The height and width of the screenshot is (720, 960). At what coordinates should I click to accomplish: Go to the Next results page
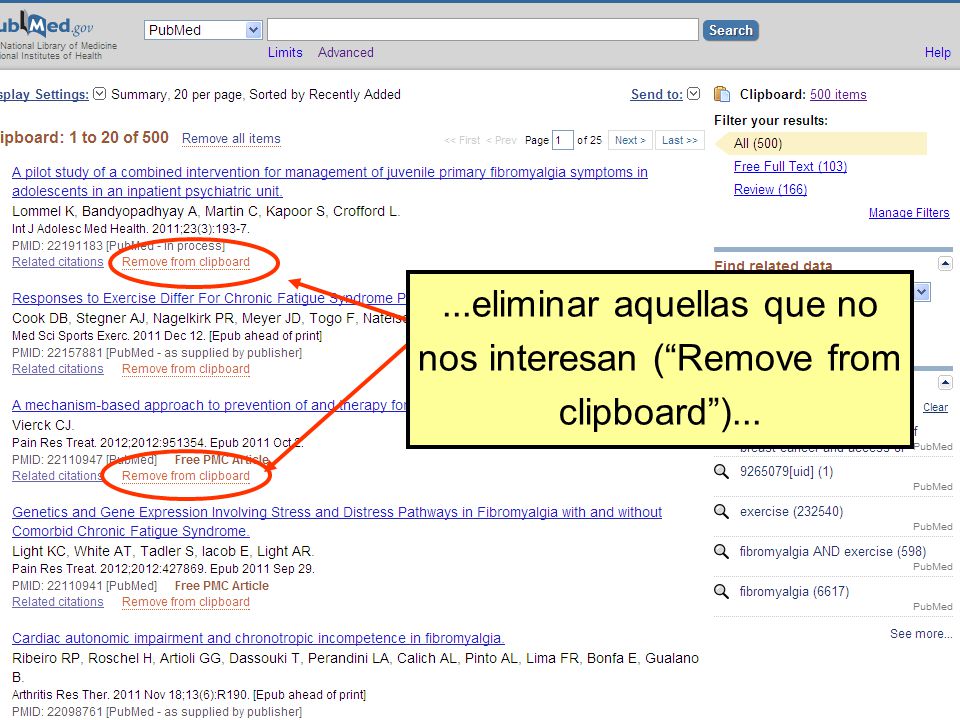pos(630,140)
